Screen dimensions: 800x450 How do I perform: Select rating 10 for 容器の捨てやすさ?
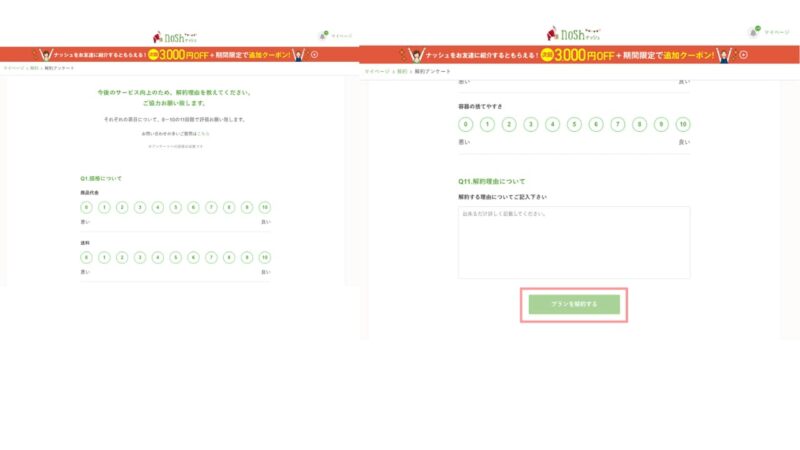682,125
